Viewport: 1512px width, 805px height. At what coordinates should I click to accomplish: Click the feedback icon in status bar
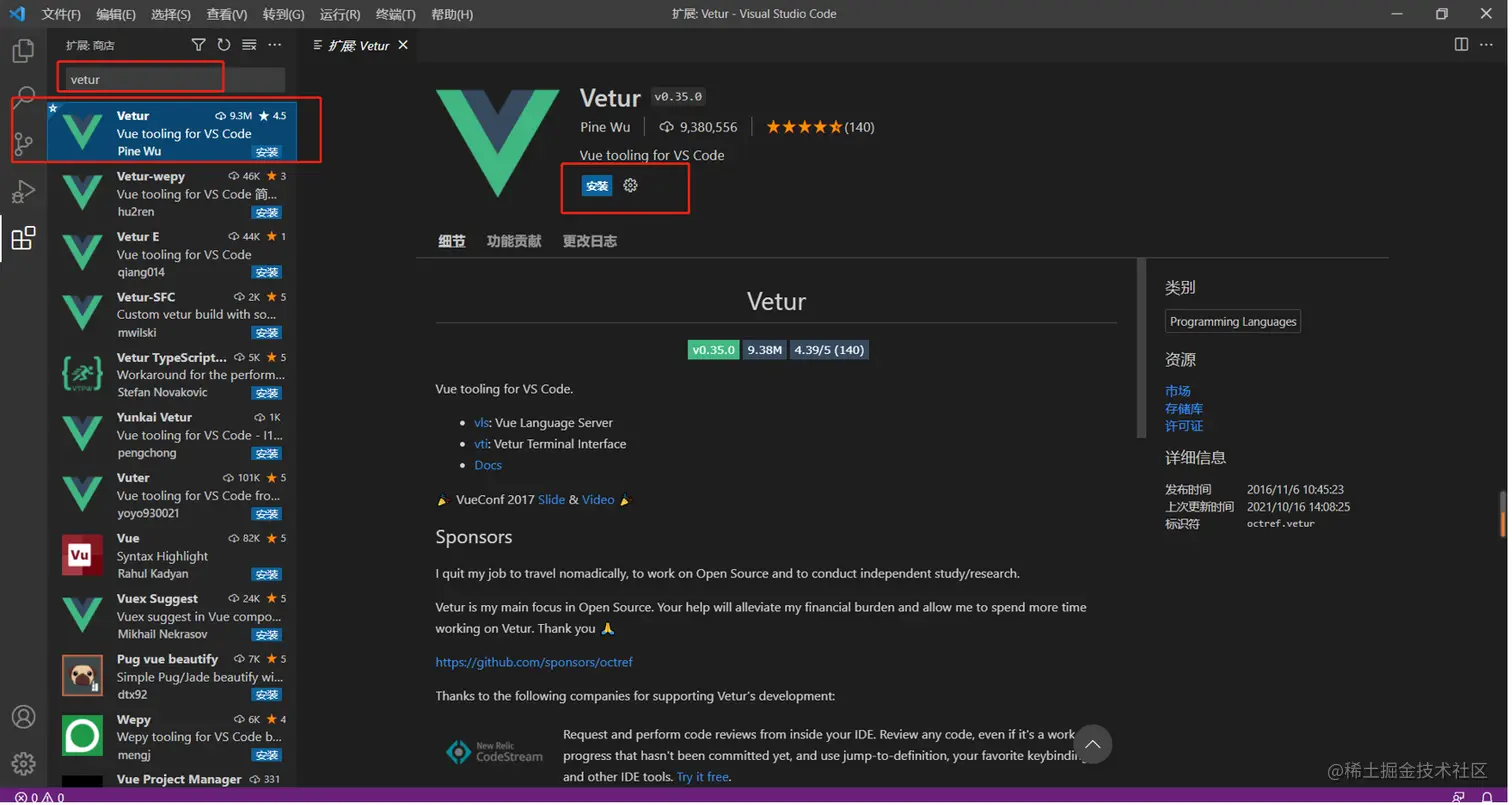point(1459,797)
